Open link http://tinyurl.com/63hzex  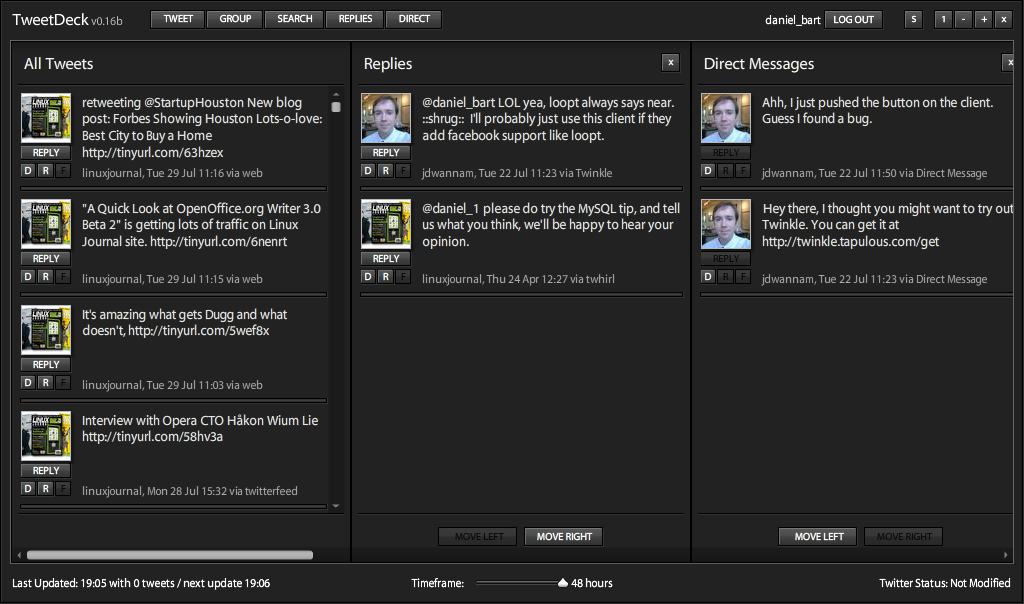152,153
